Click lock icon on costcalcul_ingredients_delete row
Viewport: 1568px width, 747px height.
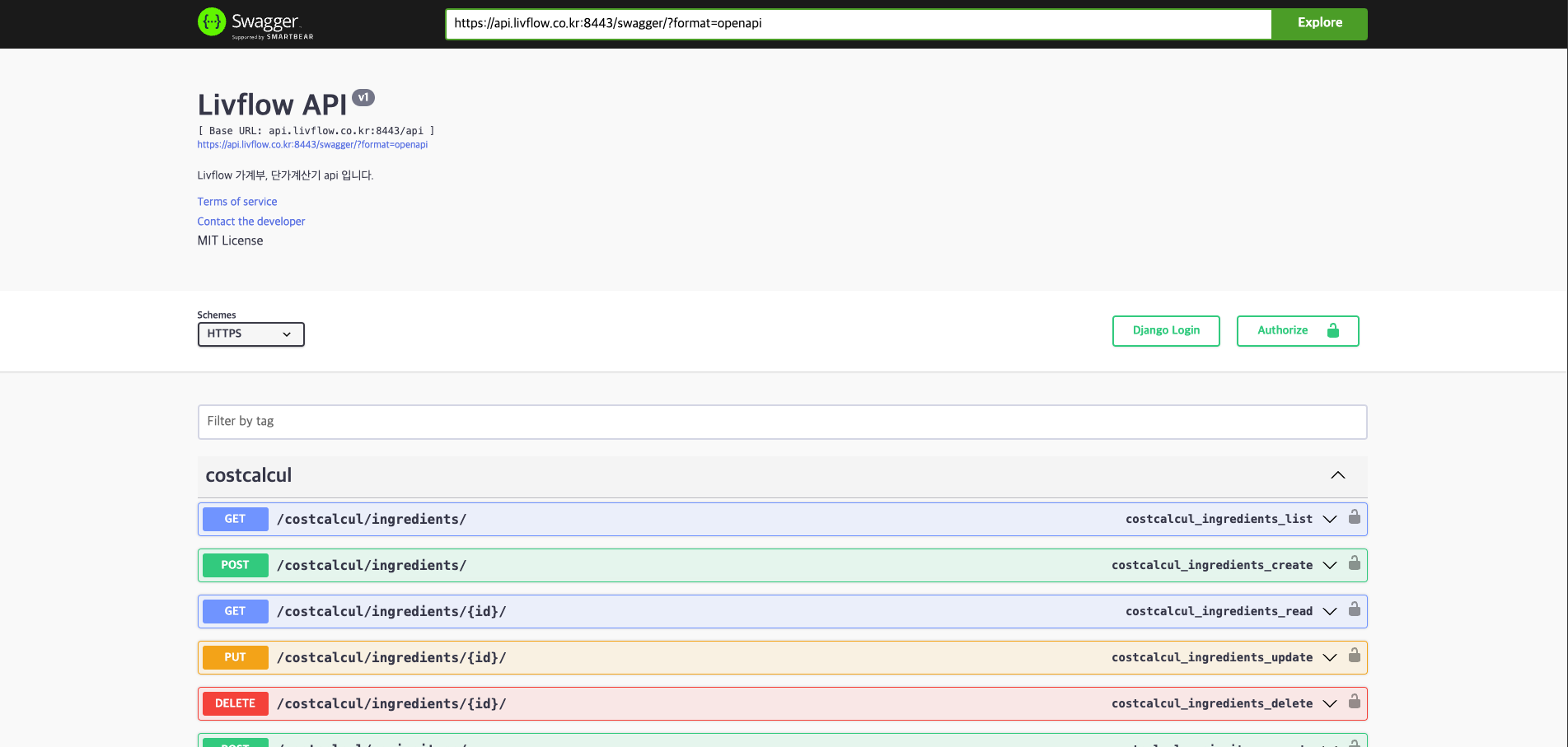1355,702
